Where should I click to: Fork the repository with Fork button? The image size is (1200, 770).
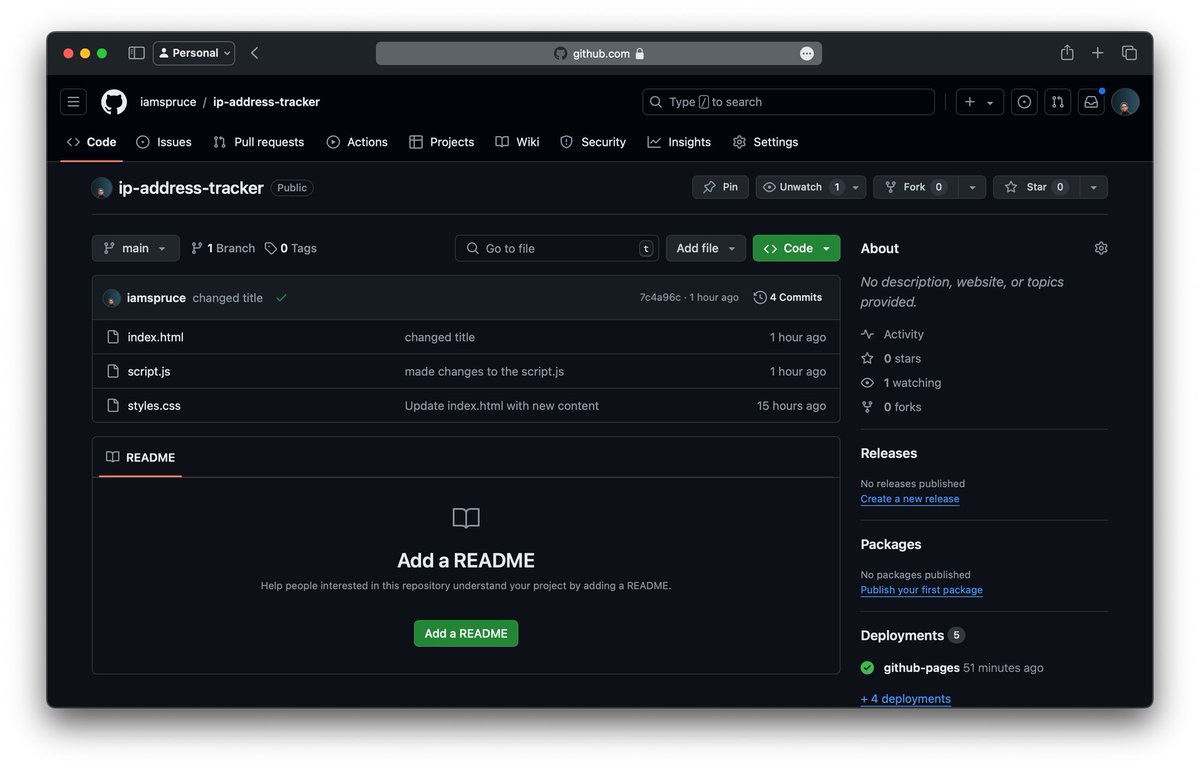click(916, 187)
